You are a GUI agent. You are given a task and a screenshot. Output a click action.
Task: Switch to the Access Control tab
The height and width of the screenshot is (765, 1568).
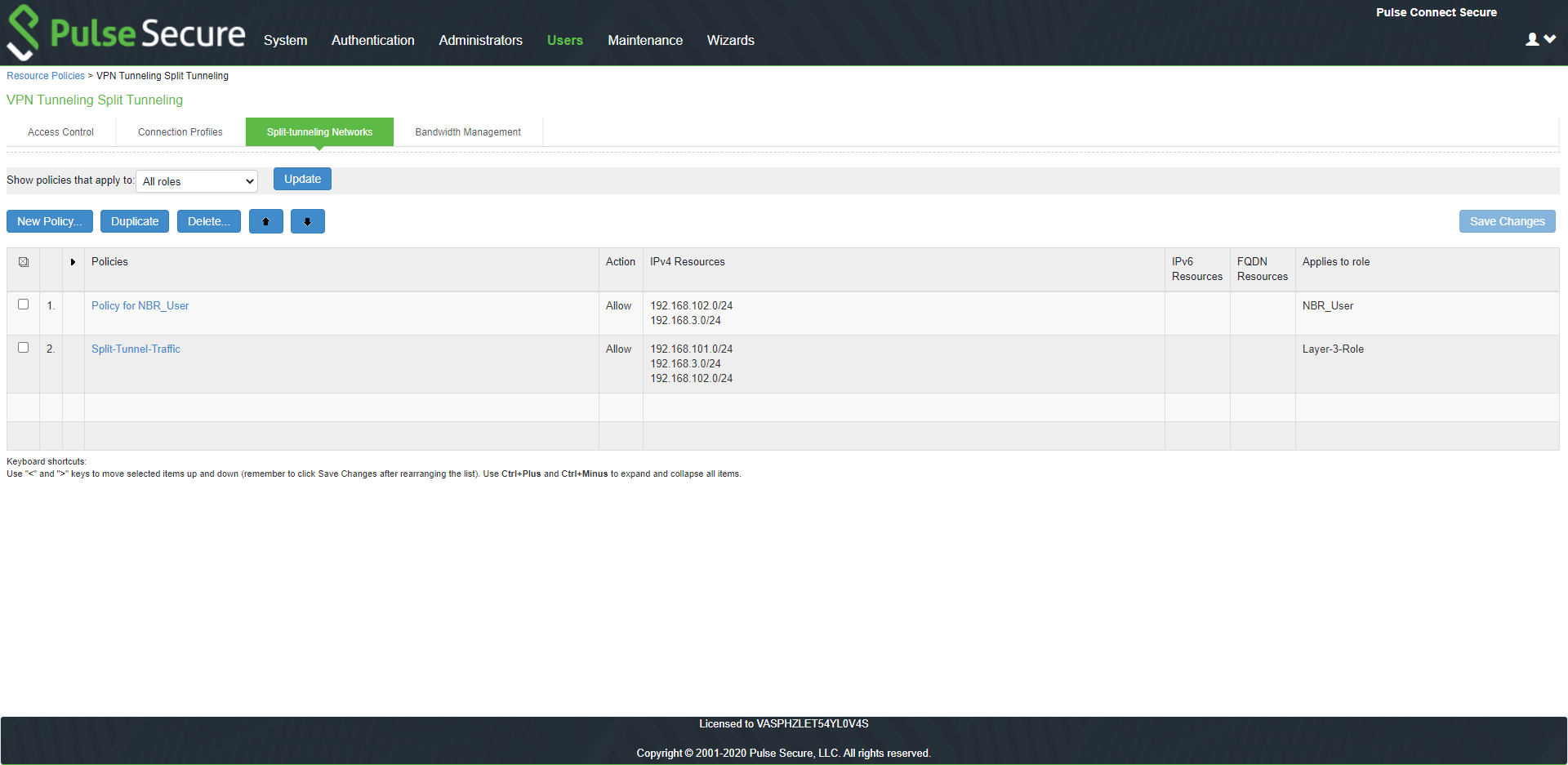coord(61,132)
